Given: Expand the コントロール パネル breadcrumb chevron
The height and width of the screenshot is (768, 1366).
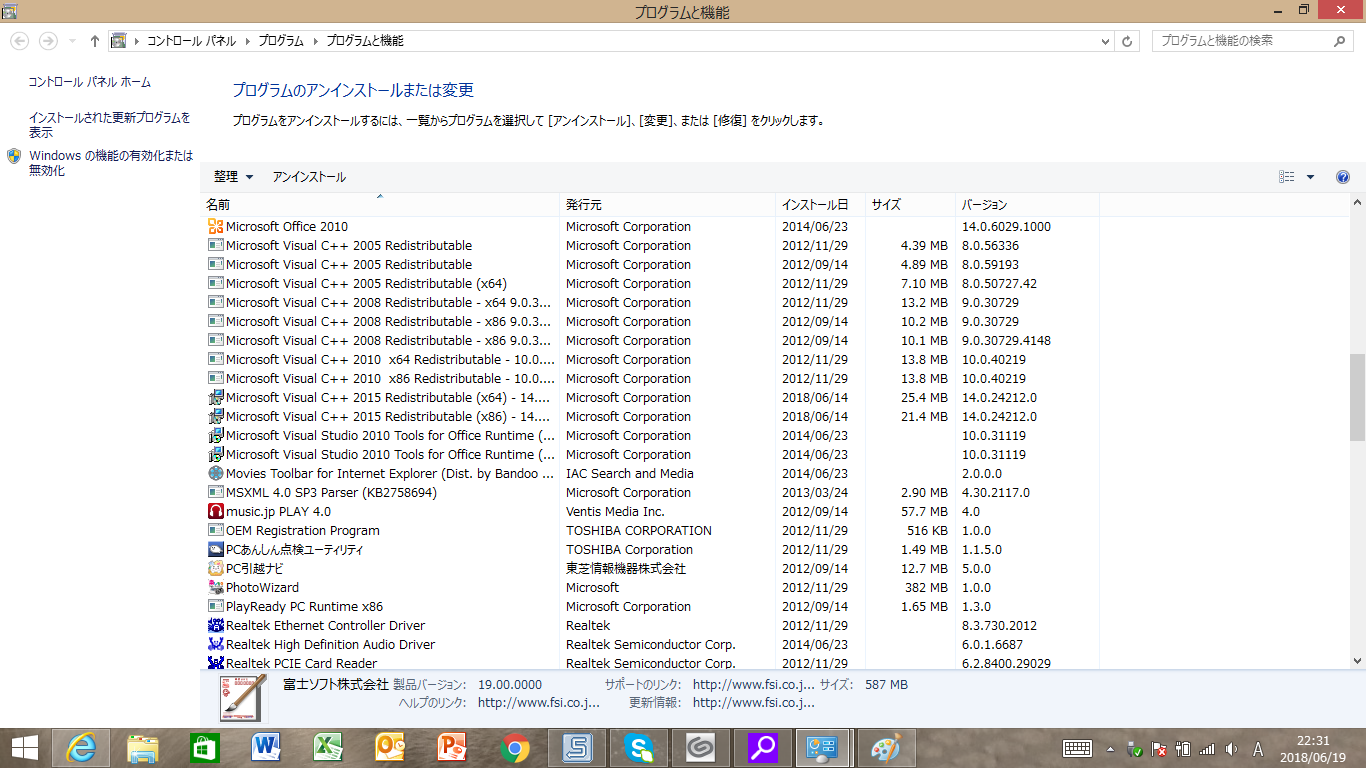Looking at the screenshot, I should (x=248, y=41).
